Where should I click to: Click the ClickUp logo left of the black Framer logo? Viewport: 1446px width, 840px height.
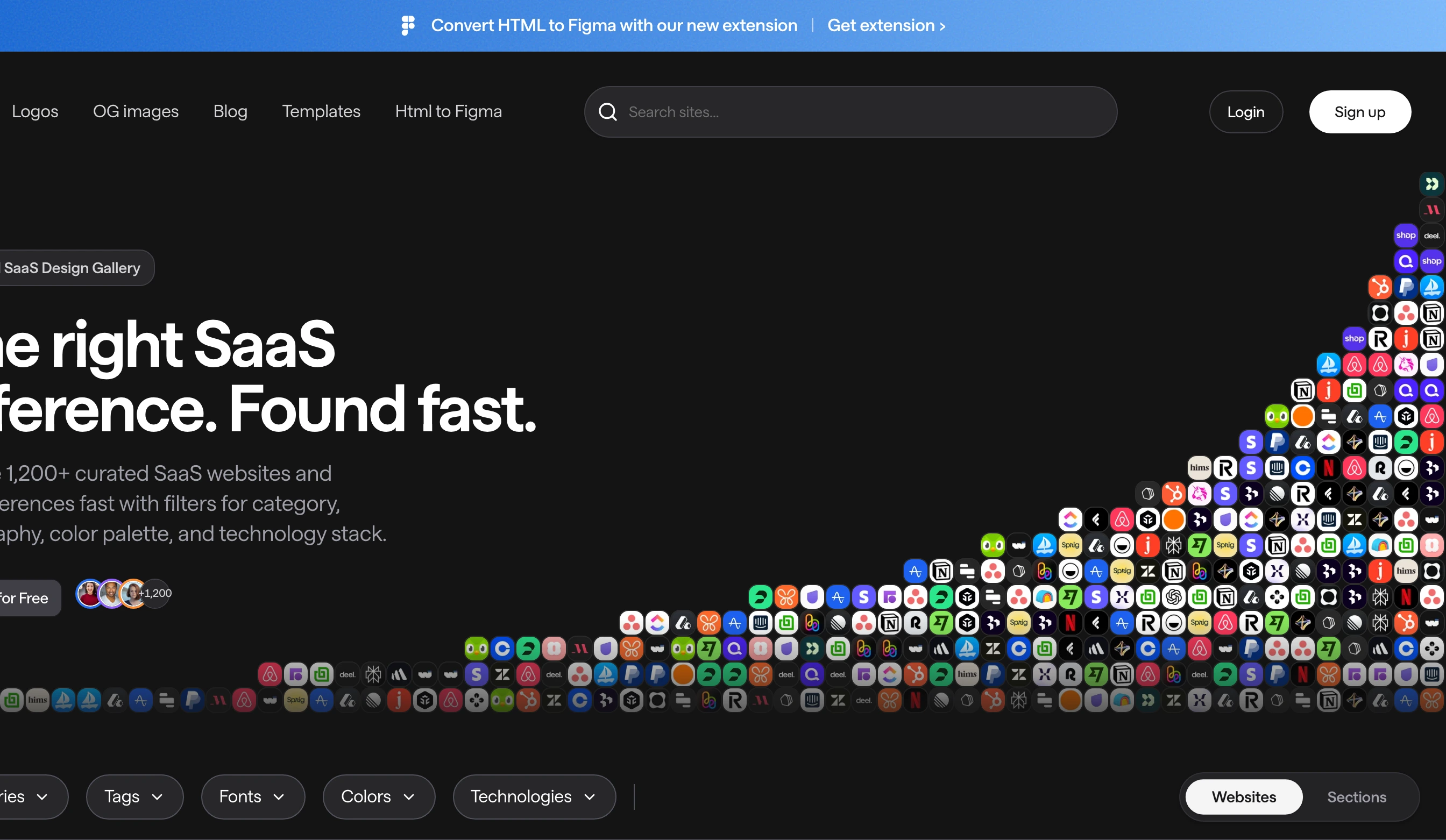pos(1070,519)
